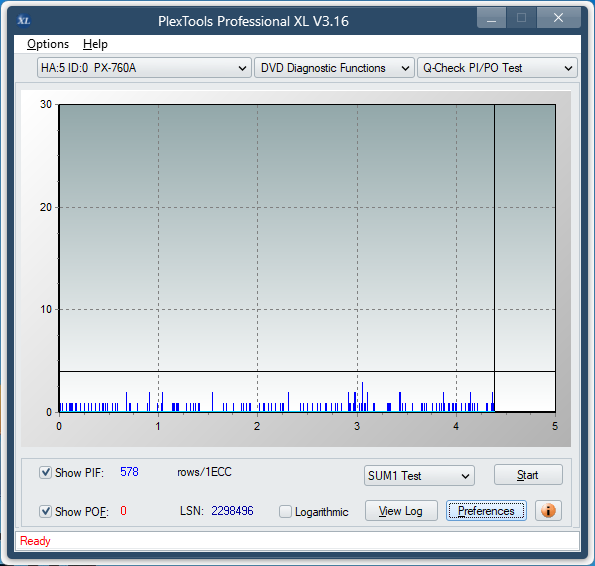The height and width of the screenshot is (566, 595).
Task: Click the Start button
Action: pyautogui.click(x=528, y=475)
